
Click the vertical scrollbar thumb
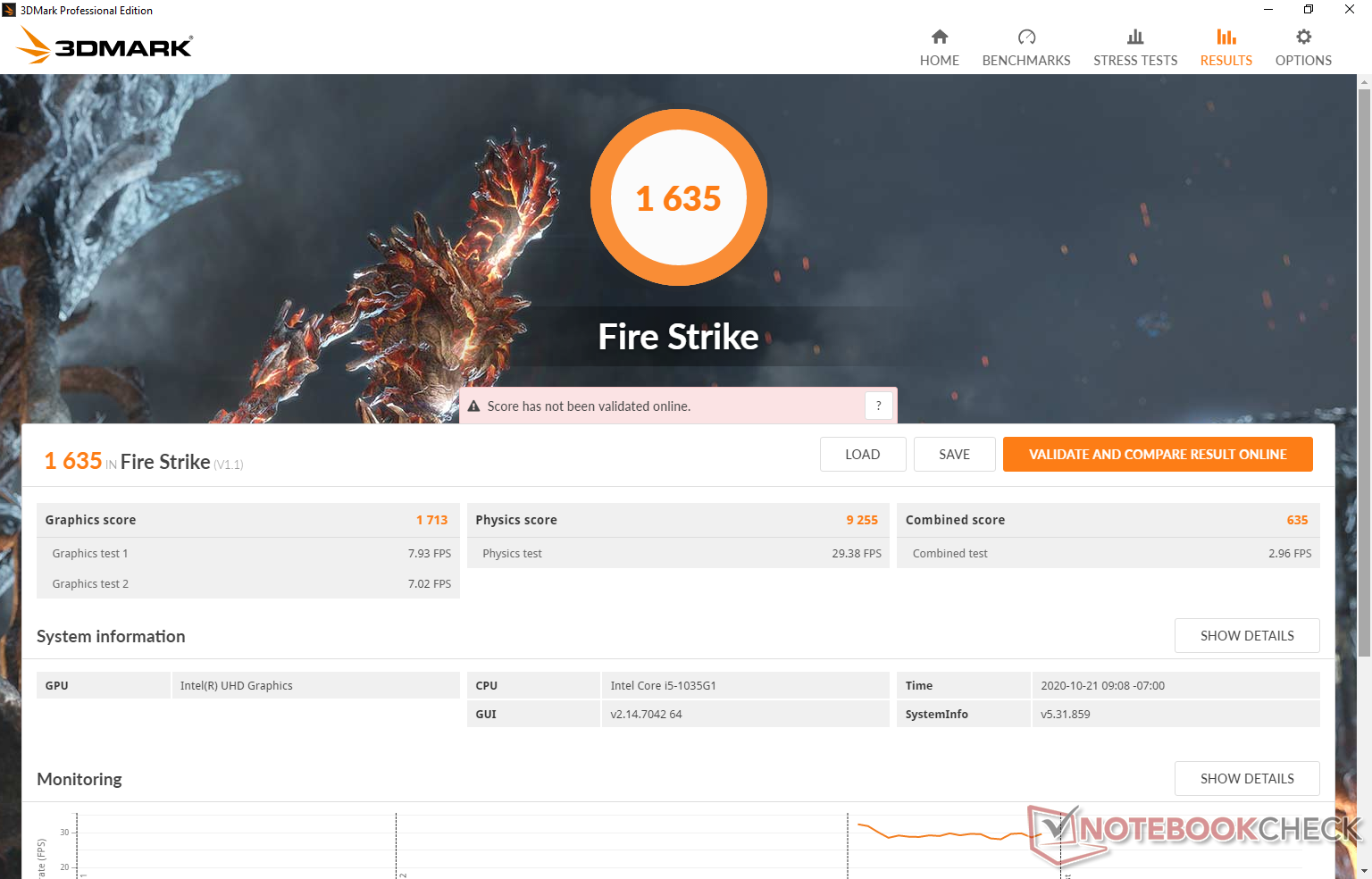coord(1364,373)
